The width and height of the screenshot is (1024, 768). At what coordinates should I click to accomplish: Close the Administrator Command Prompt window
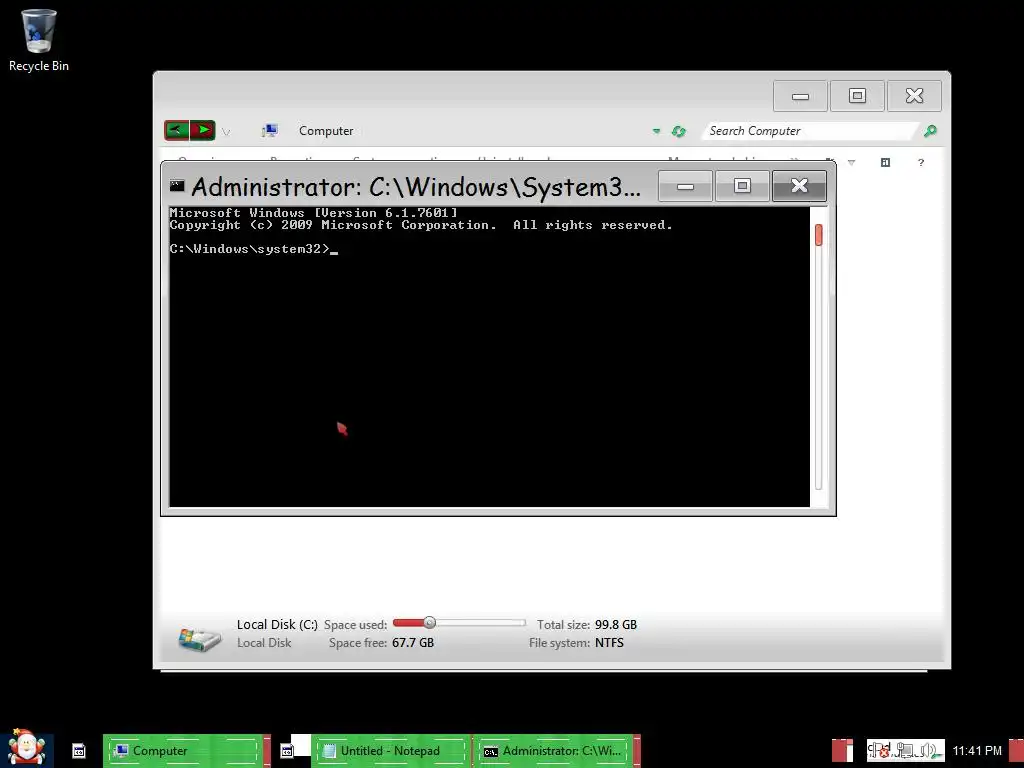[x=799, y=186]
